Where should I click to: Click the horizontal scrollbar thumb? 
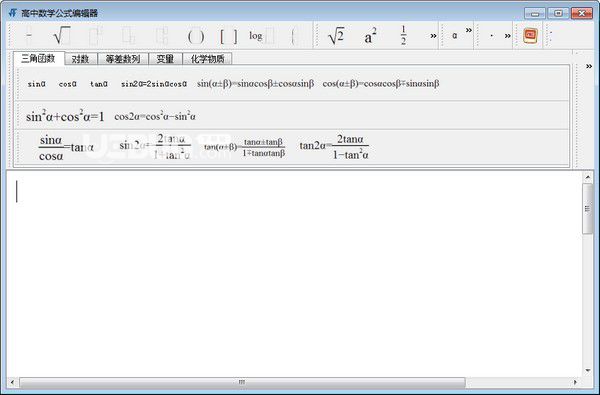point(242,382)
